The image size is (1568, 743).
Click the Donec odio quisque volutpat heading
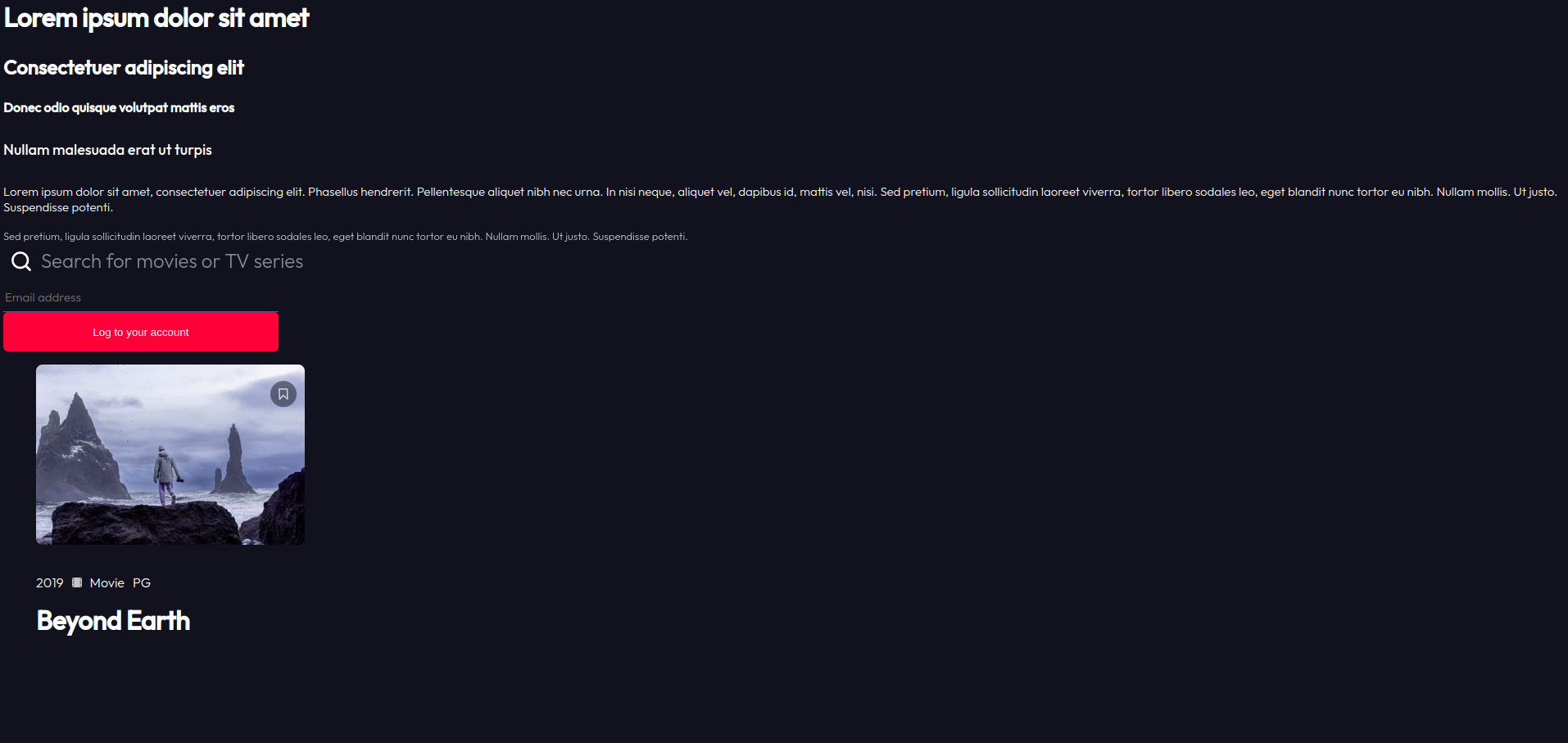click(119, 107)
